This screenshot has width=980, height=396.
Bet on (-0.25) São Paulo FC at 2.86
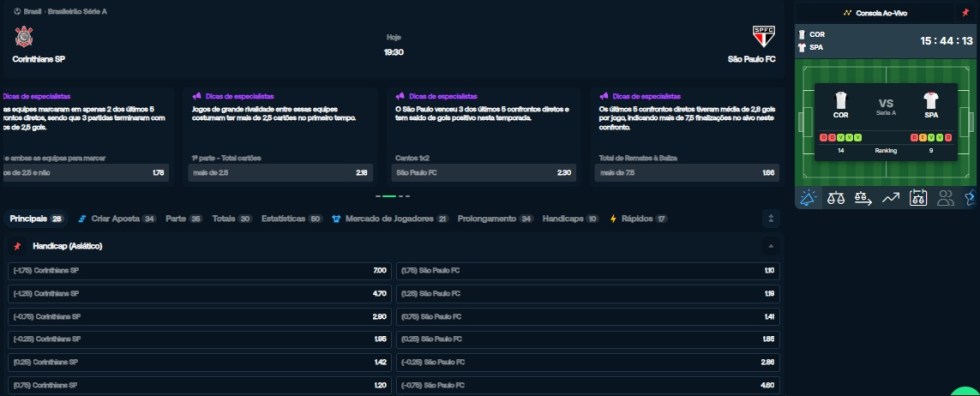[588, 362]
